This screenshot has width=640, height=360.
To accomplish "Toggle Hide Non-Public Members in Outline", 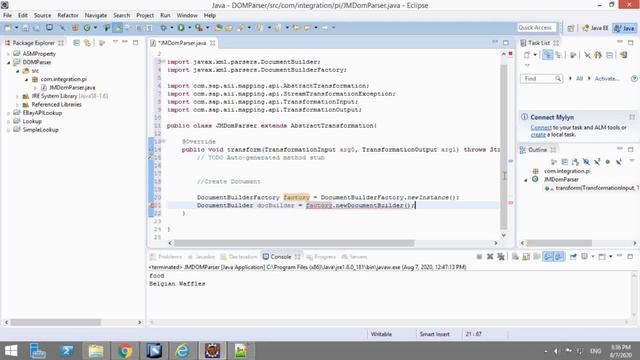I will [x=608, y=162].
